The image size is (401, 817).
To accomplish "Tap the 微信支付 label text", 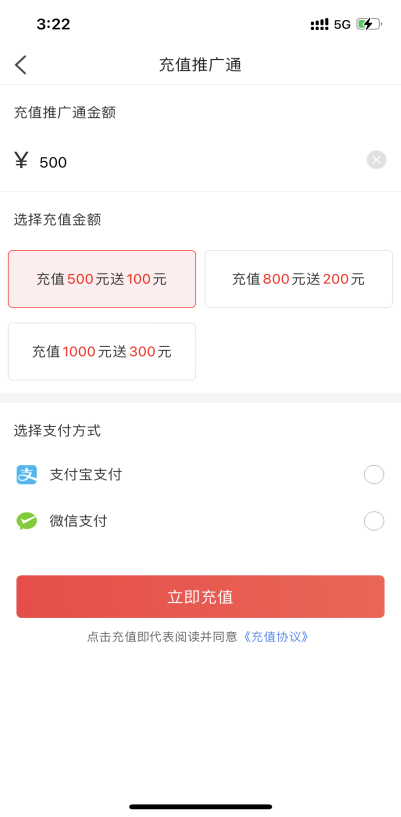I will pos(79,521).
